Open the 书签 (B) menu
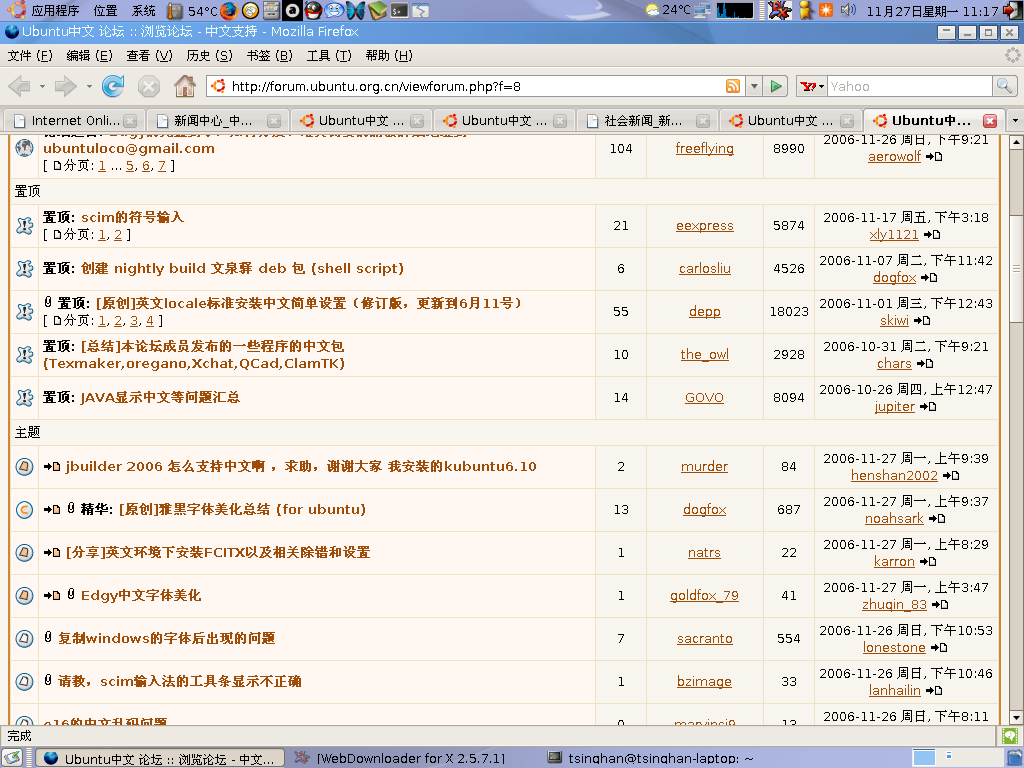Image resolution: width=1024 pixels, height=768 pixels. tap(270, 56)
